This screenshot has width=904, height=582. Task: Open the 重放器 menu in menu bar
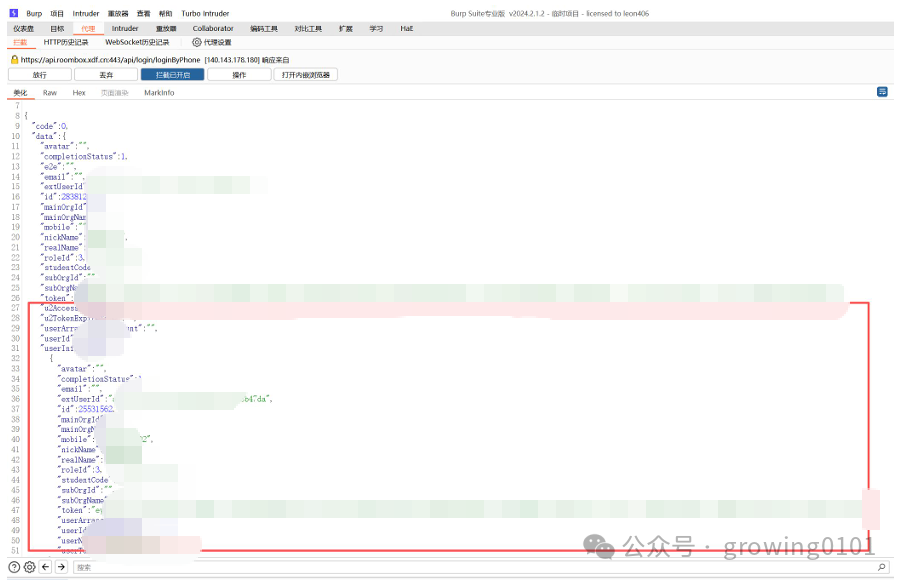pos(118,13)
